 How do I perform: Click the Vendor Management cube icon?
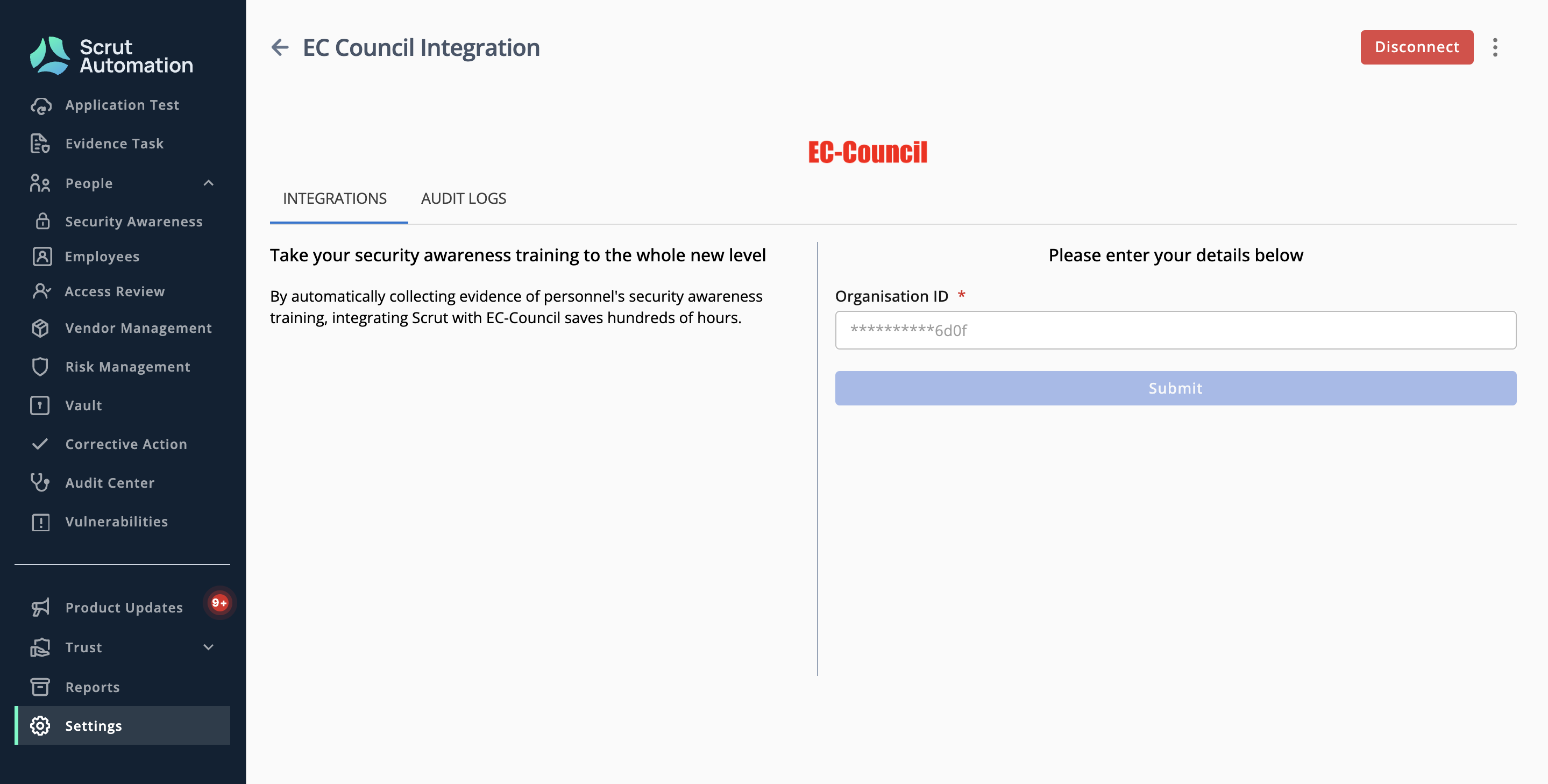(40, 328)
